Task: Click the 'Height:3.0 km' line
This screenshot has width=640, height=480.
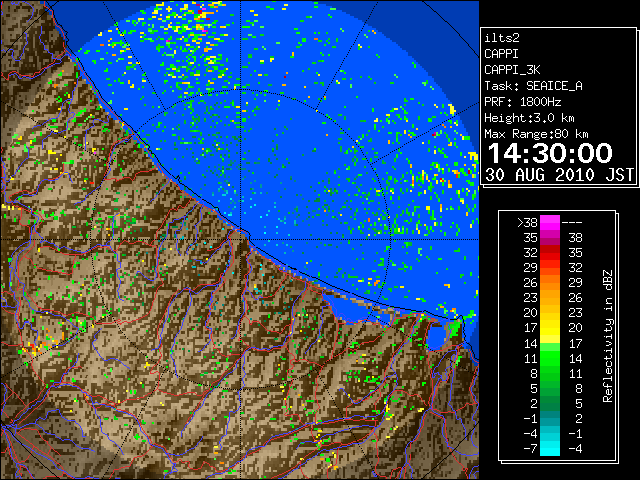Action: pyautogui.click(x=529, y=118)
